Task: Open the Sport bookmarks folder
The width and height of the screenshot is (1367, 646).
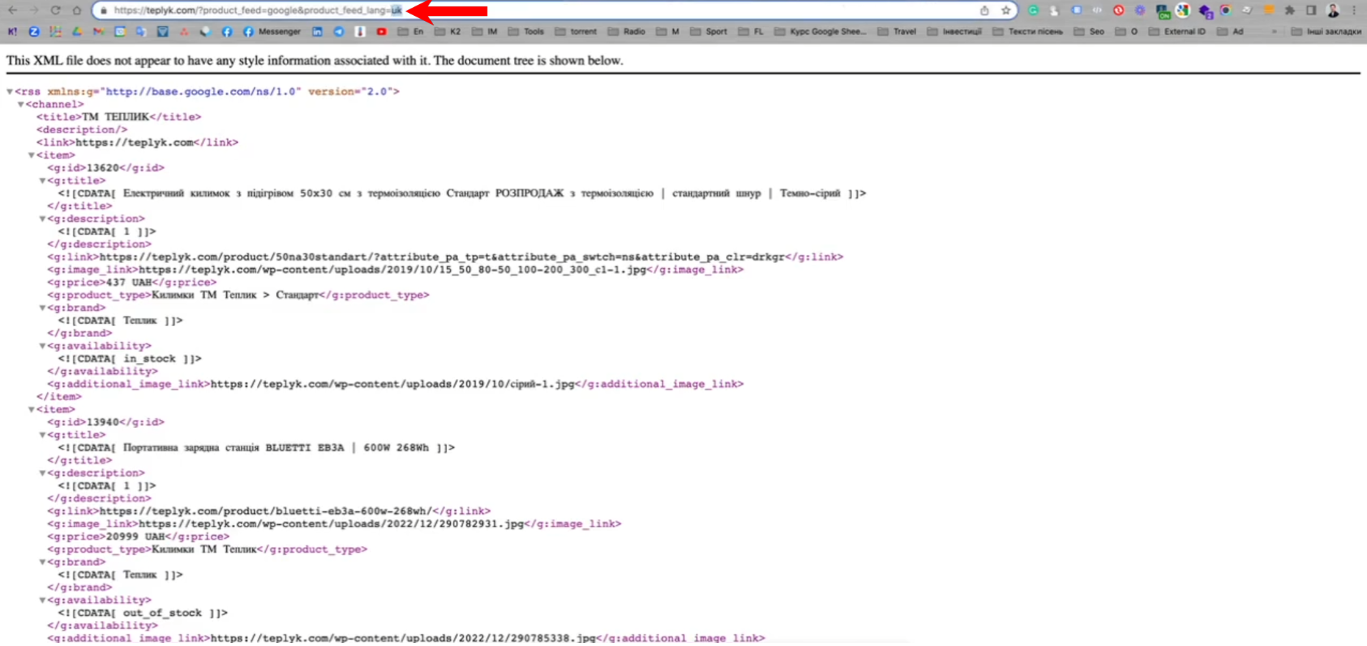Action: (709, 32)
